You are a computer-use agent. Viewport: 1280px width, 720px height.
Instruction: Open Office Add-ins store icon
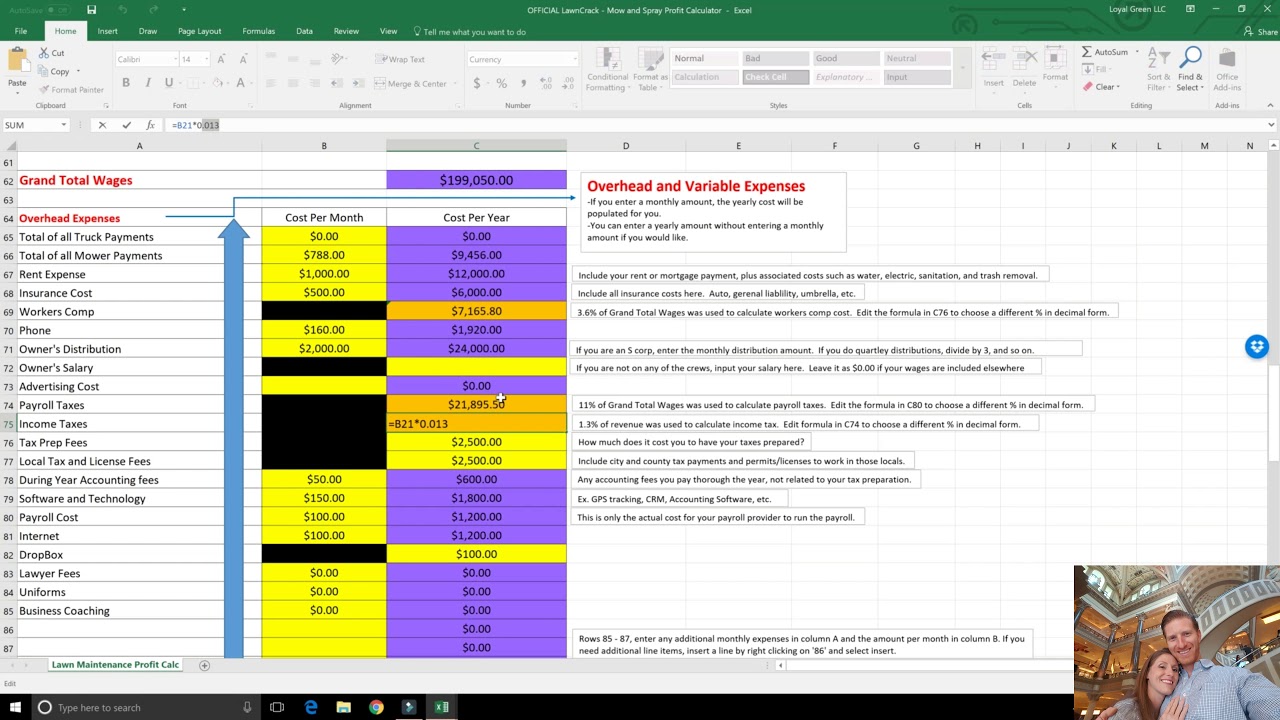pos(1227,70)
